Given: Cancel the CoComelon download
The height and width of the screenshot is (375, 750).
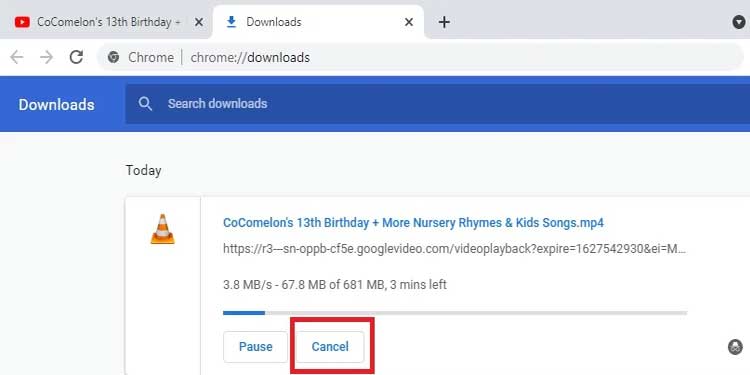Looking at the screenshot, I should tap(330, 346).
